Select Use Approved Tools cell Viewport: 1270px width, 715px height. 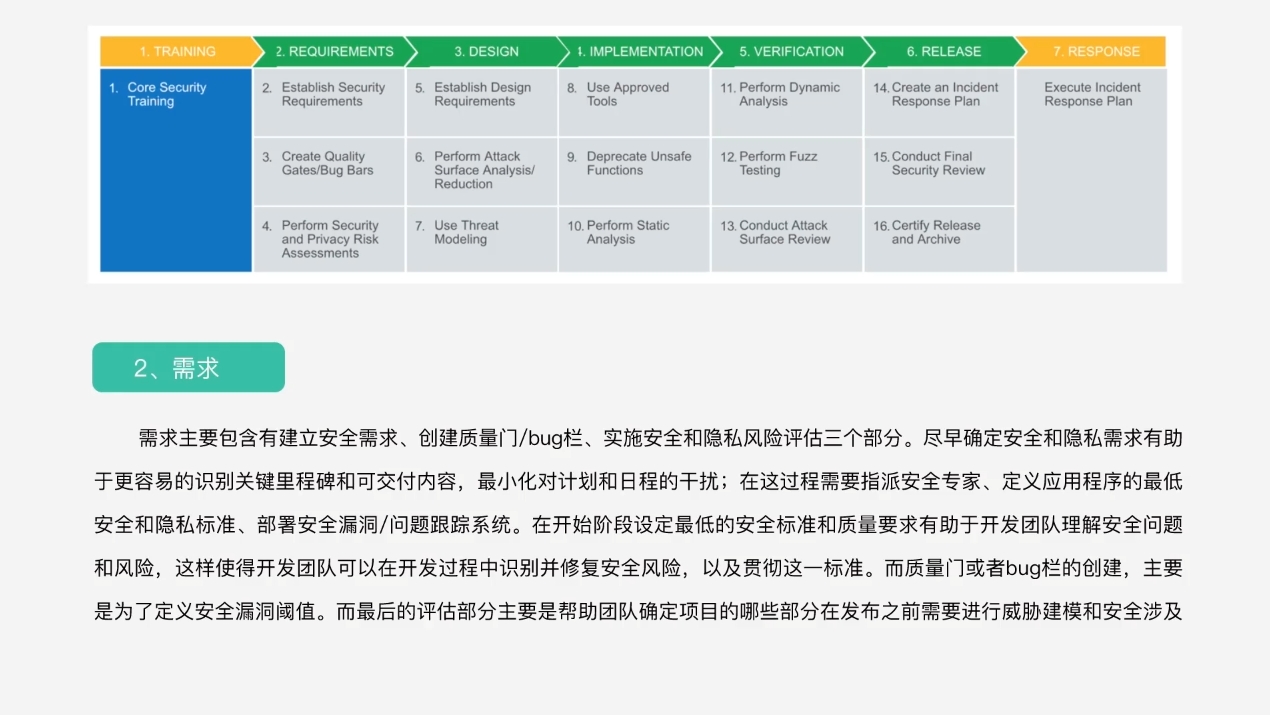pos(634,102)
